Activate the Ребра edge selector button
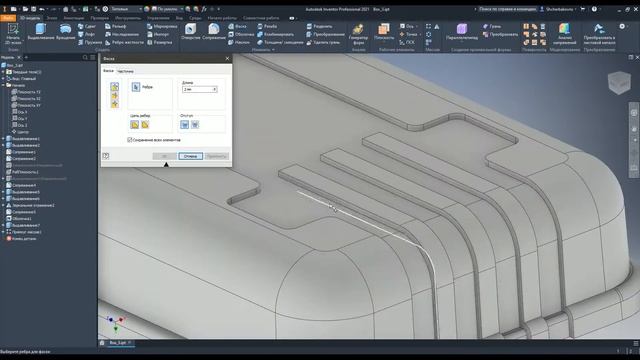 (136, 87)
